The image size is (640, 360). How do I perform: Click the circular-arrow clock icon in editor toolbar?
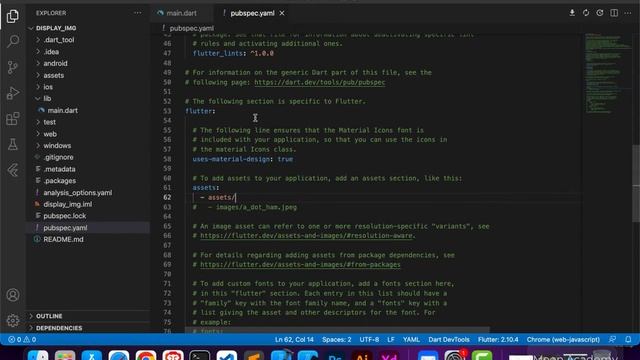600,13
